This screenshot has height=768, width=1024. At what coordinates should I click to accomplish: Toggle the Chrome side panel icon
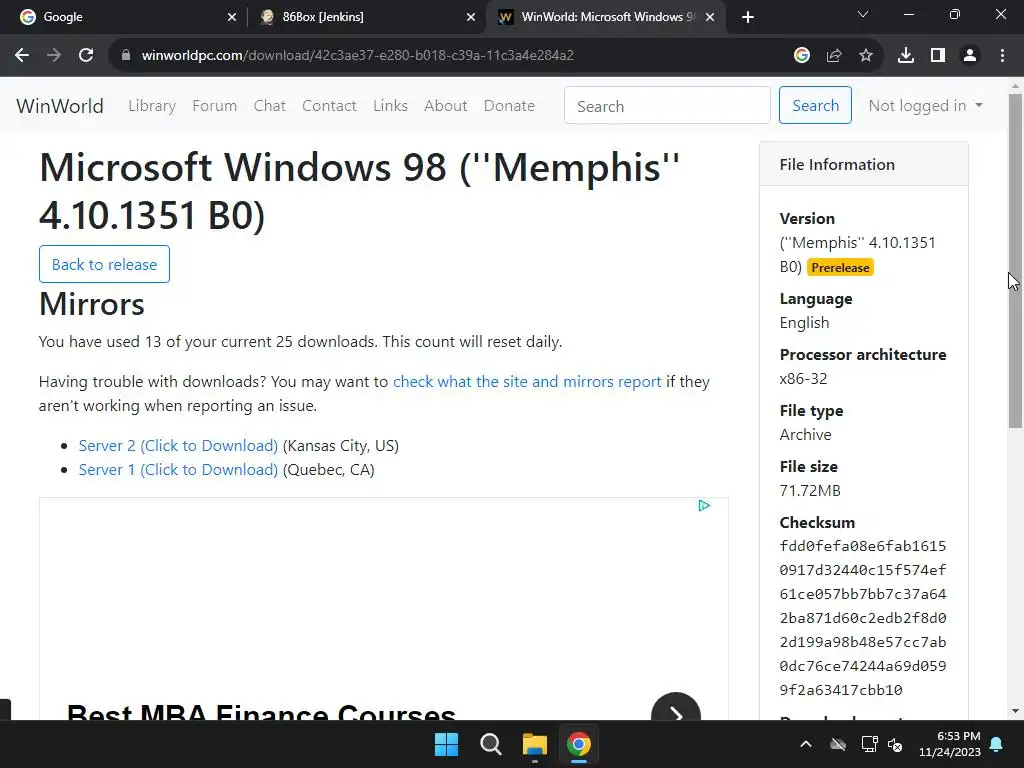938,56
